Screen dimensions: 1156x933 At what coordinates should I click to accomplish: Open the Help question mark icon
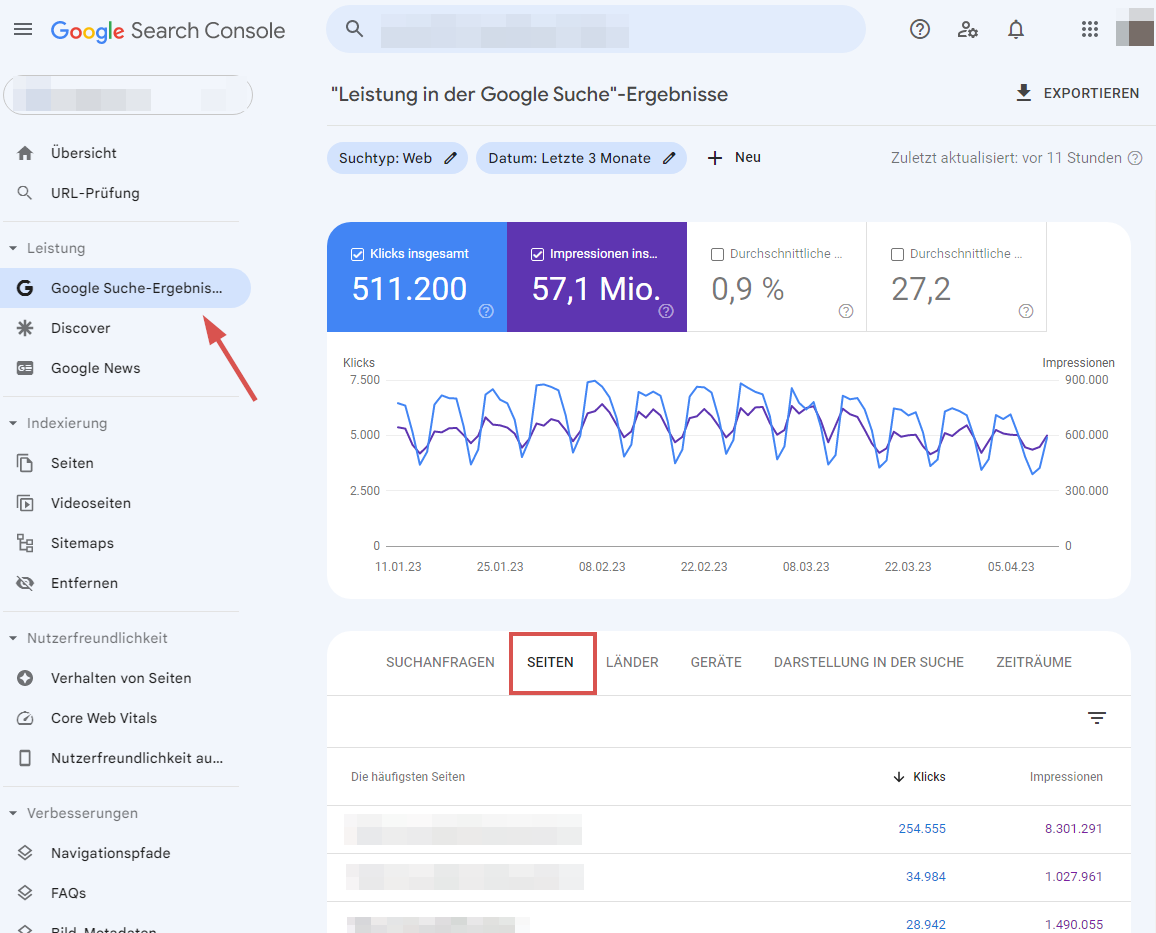pos(919,29)
